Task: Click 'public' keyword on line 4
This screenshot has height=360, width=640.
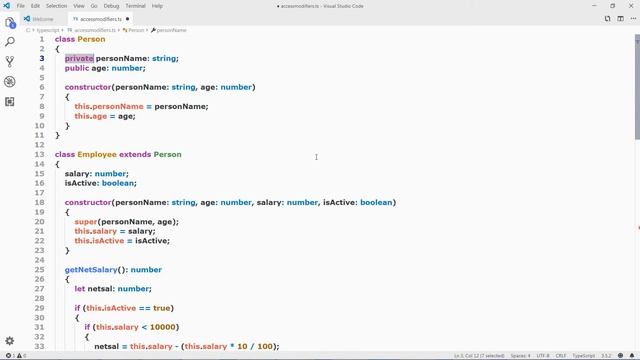Action: click(77, 68)
